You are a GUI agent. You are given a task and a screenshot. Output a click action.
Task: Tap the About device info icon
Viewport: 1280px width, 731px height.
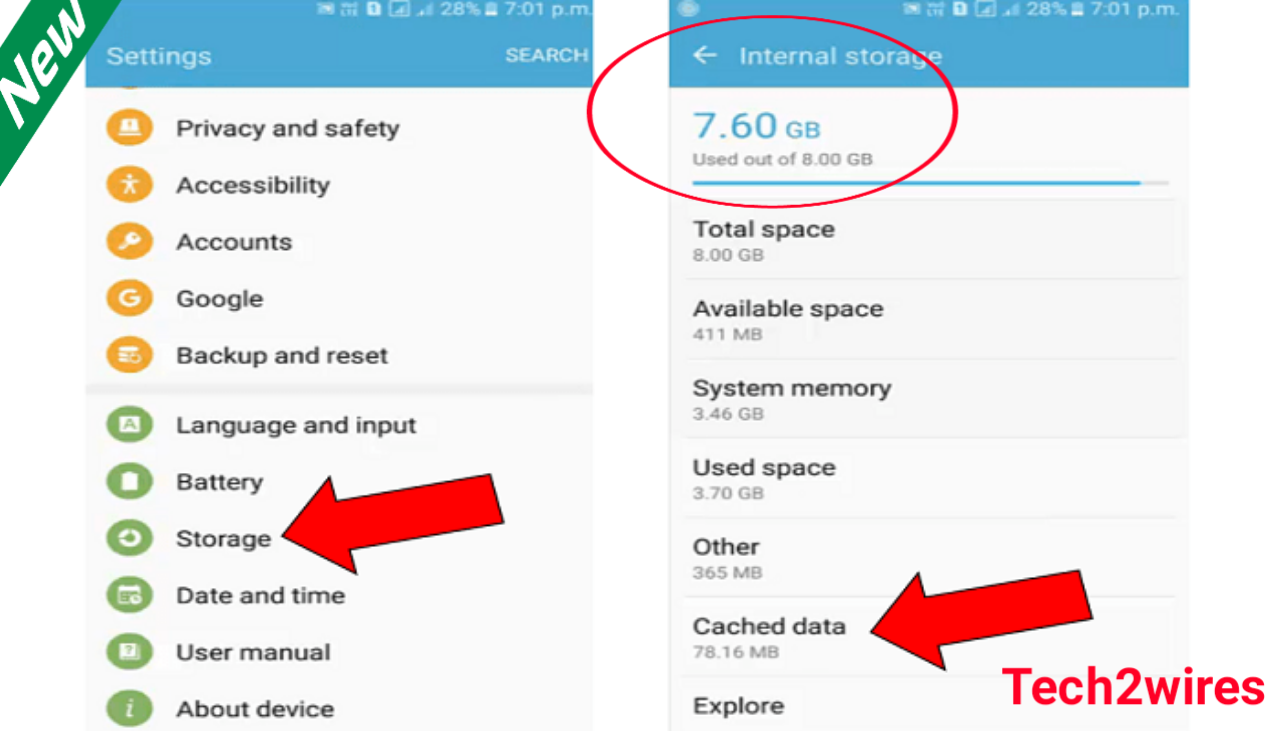click(x=130, y=709)
